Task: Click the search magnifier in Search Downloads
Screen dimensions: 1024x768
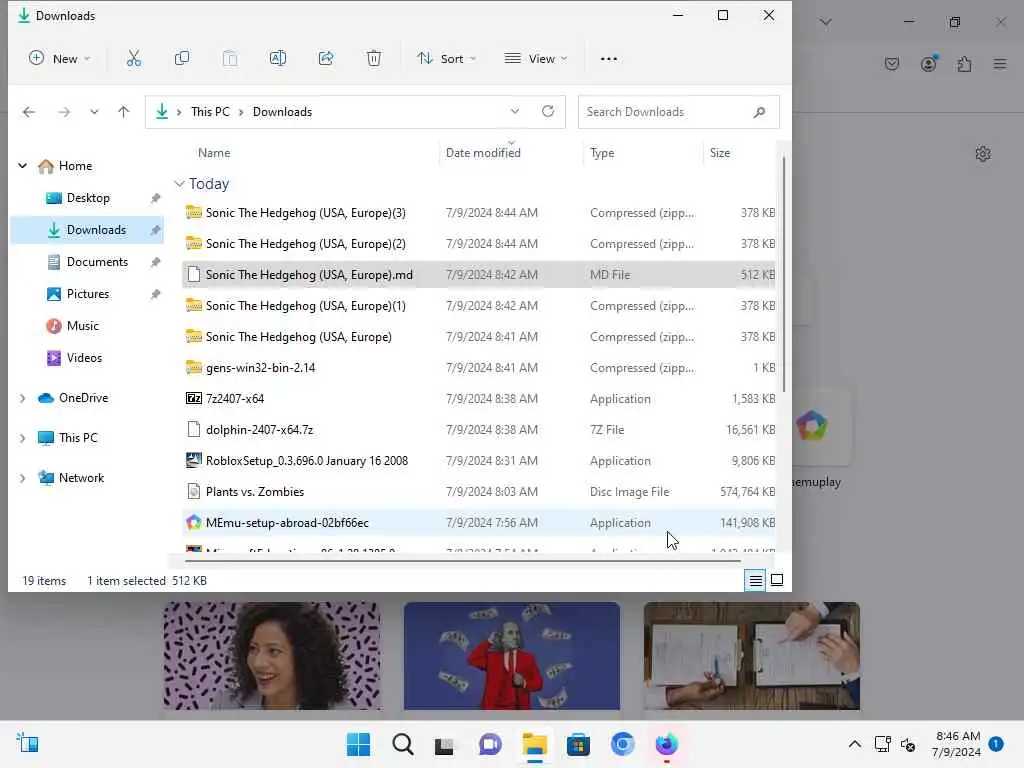Action: (759, 112)
